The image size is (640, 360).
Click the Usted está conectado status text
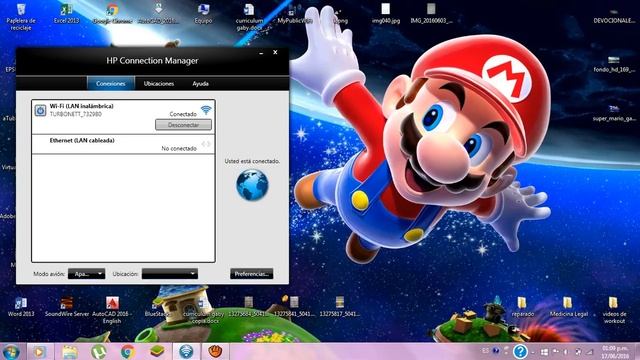pos(252,161)
